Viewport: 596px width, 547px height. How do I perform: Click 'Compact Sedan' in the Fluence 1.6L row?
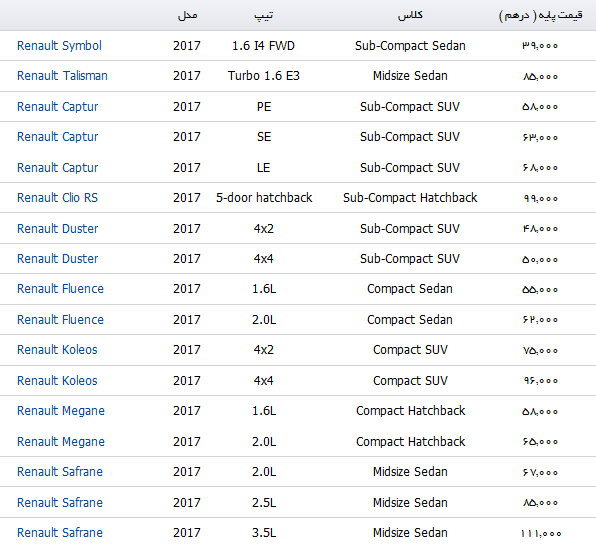tap(410, 289)
